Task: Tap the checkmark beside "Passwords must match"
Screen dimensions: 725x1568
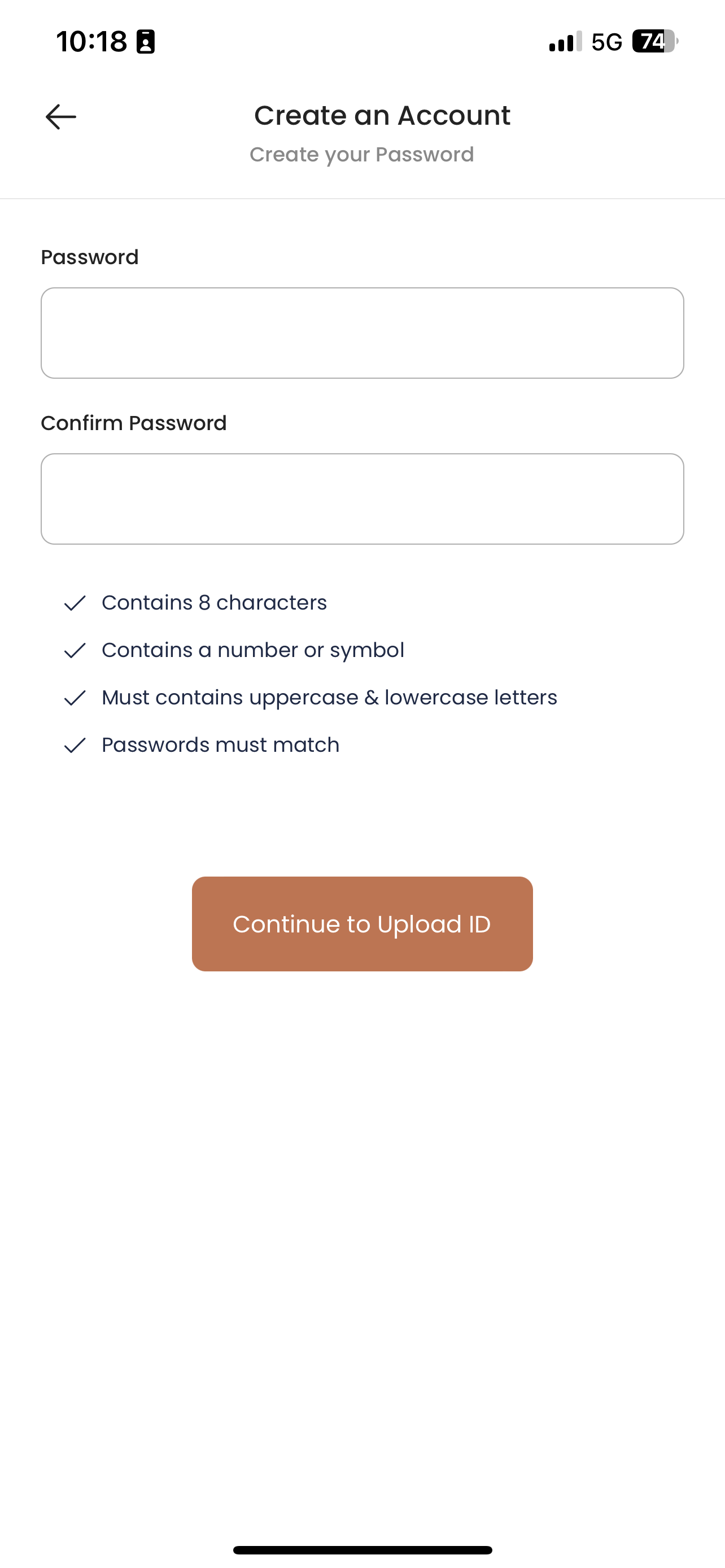Action: click(75, 745)
